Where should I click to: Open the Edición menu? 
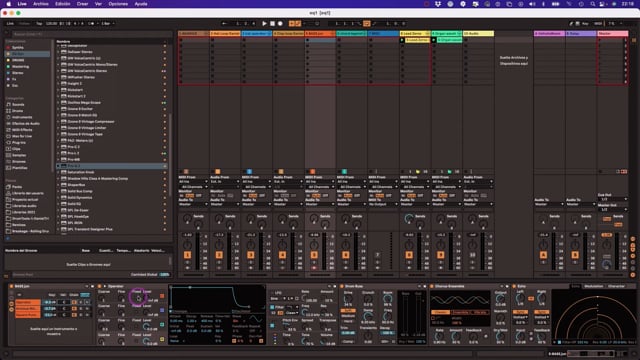coord(62,4)
